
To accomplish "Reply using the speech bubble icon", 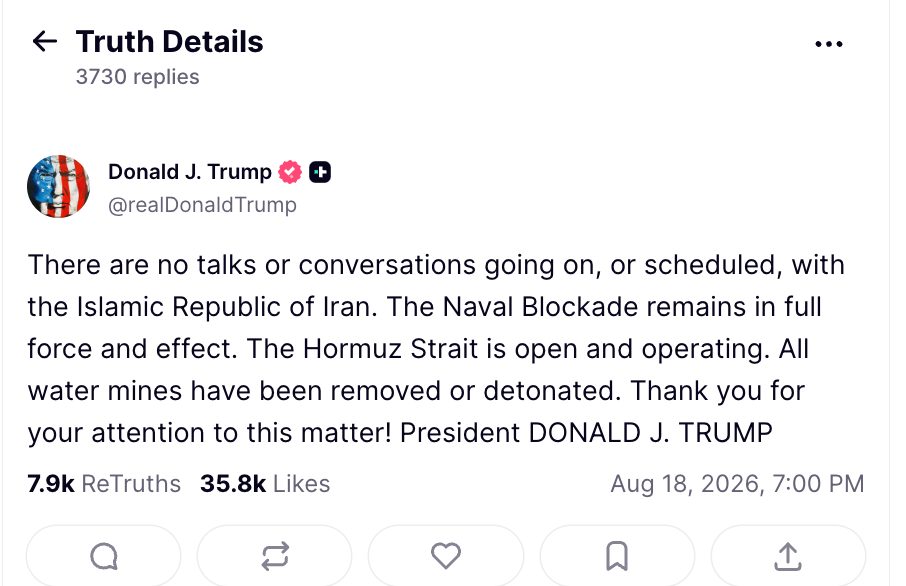I will click(104, 556).
